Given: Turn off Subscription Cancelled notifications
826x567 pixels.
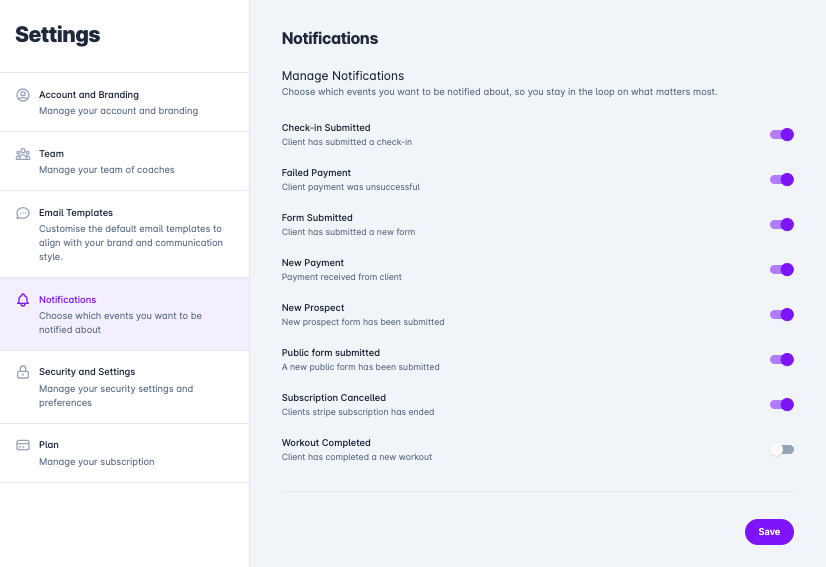Looking at the screenshot, I should (782, 405).
